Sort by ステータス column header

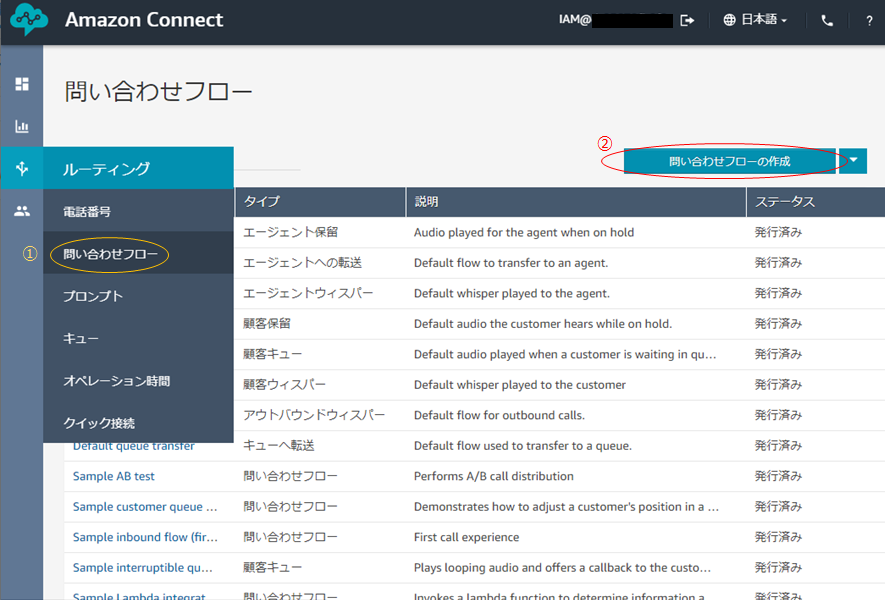click(816, 202)
